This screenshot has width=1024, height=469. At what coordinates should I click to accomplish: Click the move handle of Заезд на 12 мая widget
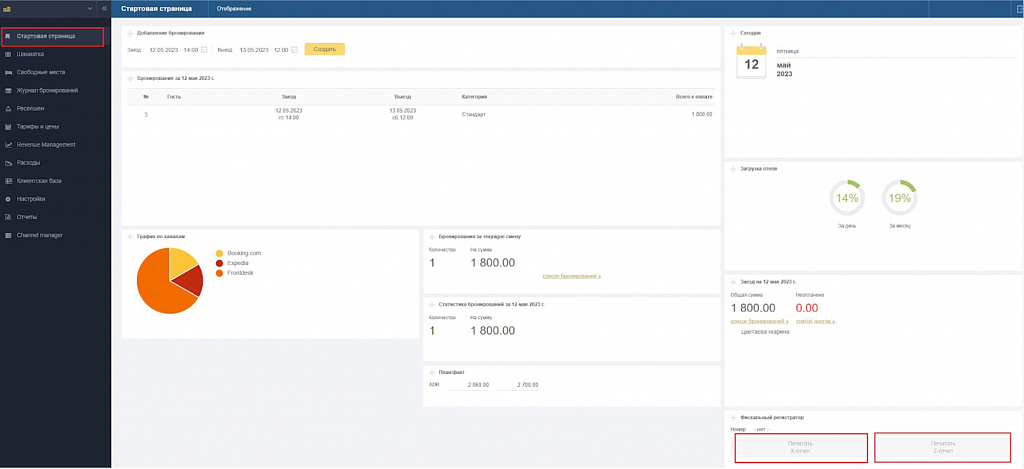pyautogui.click(x=733, y=282)
